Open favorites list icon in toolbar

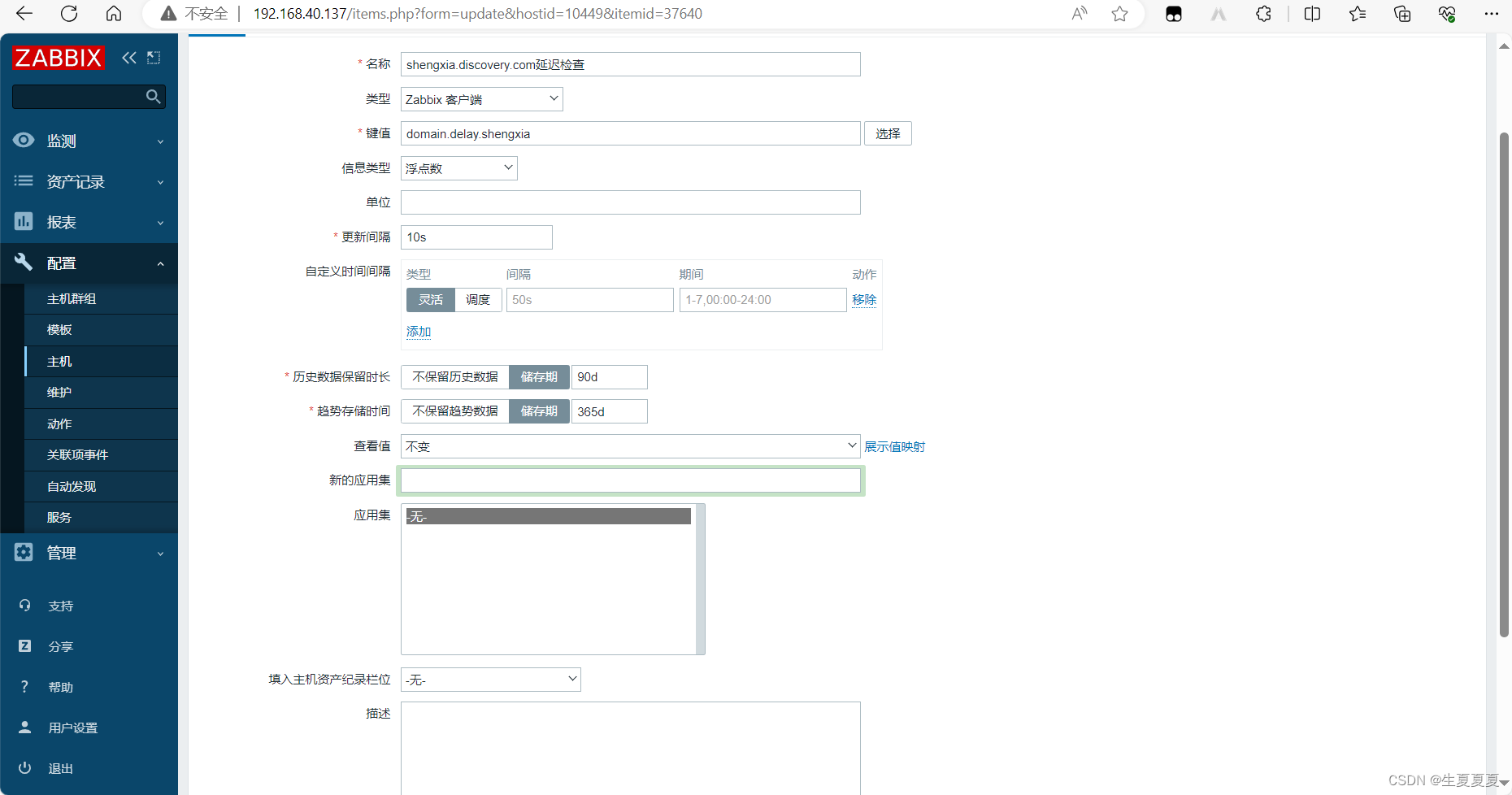coord(1357,13)
